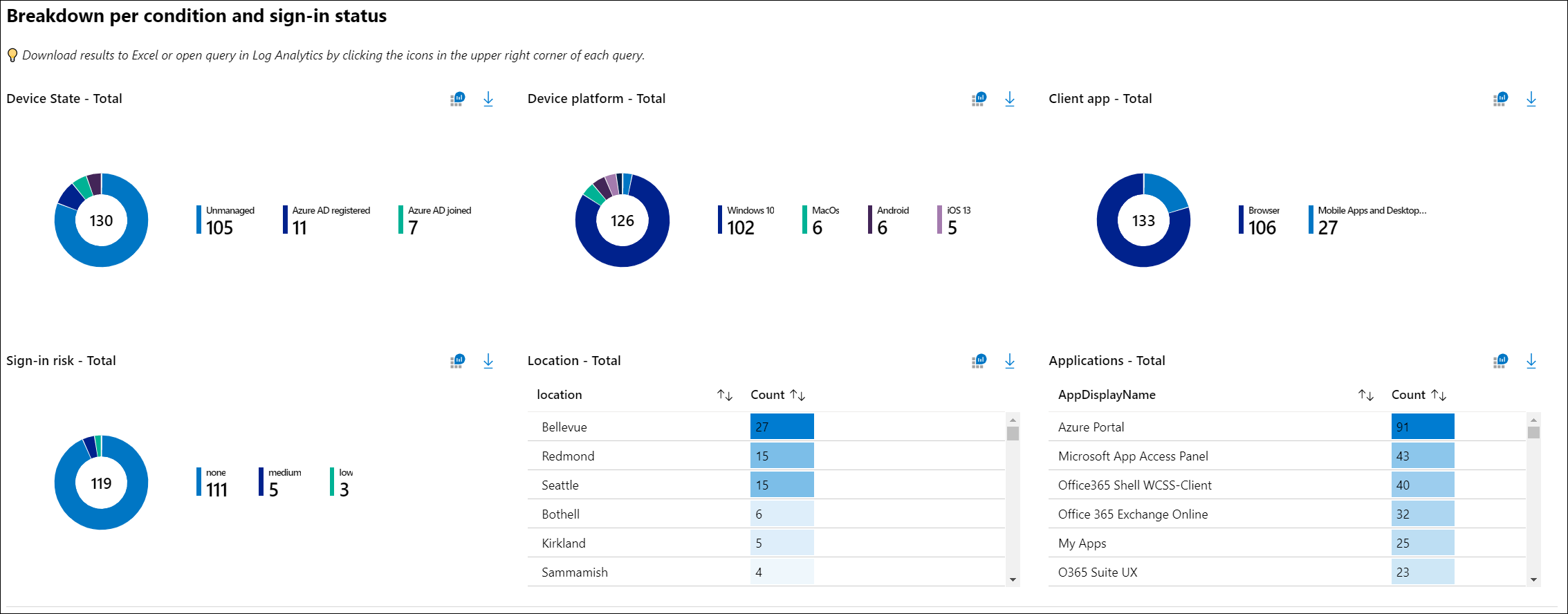Viewport: 1568px width, 614px height.
Task: Download Sign-in risk results to Excel
Action: pyautogui.click(x=488, y=361)
